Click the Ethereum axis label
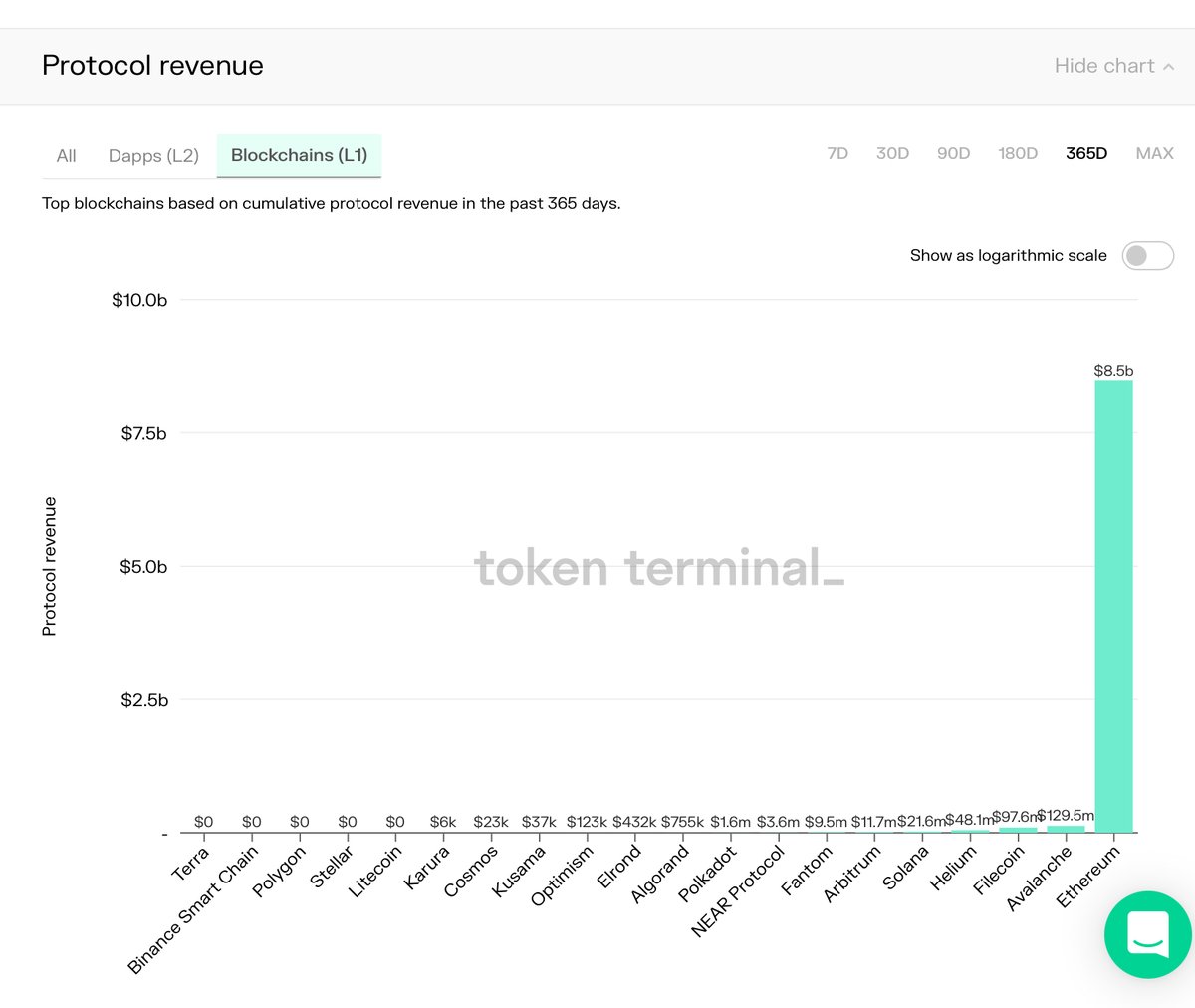 (x=1087, y=876)
